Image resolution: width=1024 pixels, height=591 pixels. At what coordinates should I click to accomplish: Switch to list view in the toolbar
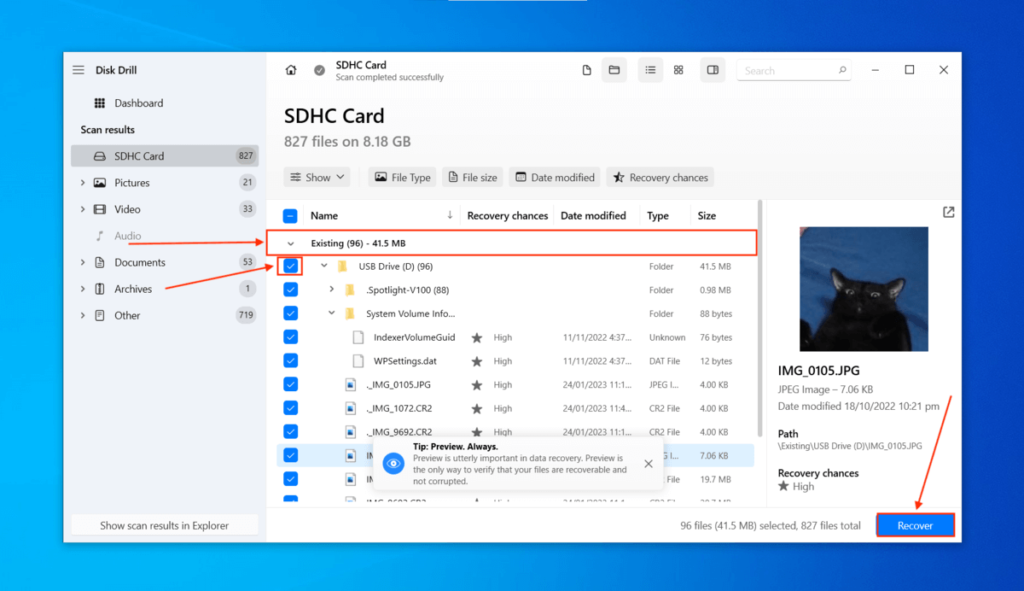pyautogui.click(x=650, y=70)
